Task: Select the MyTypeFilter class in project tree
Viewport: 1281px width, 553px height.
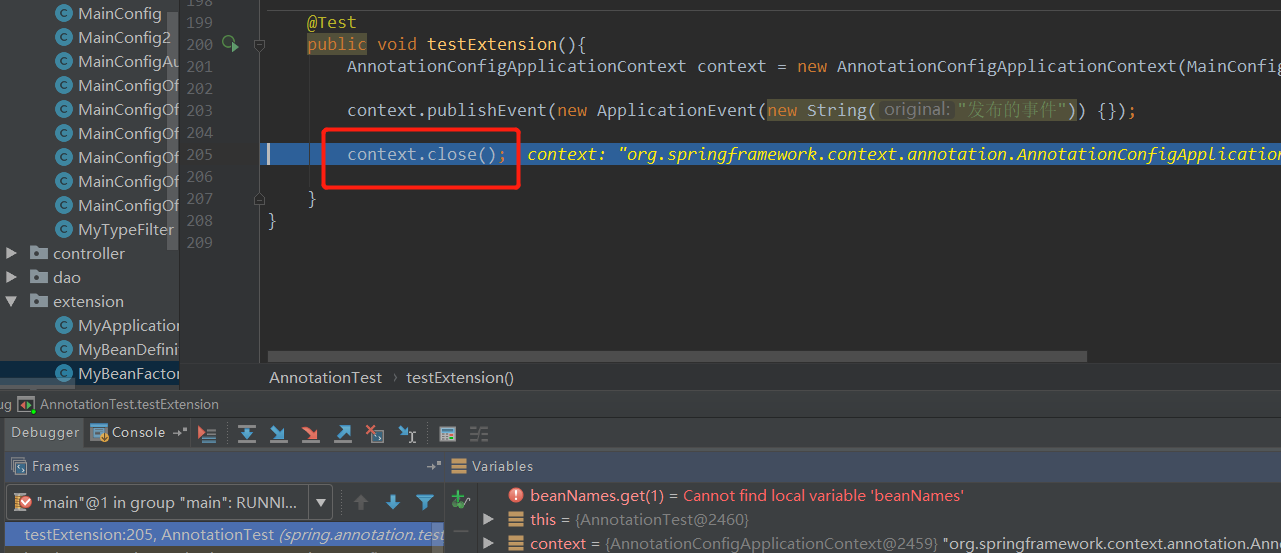Action: coord(125,229)
